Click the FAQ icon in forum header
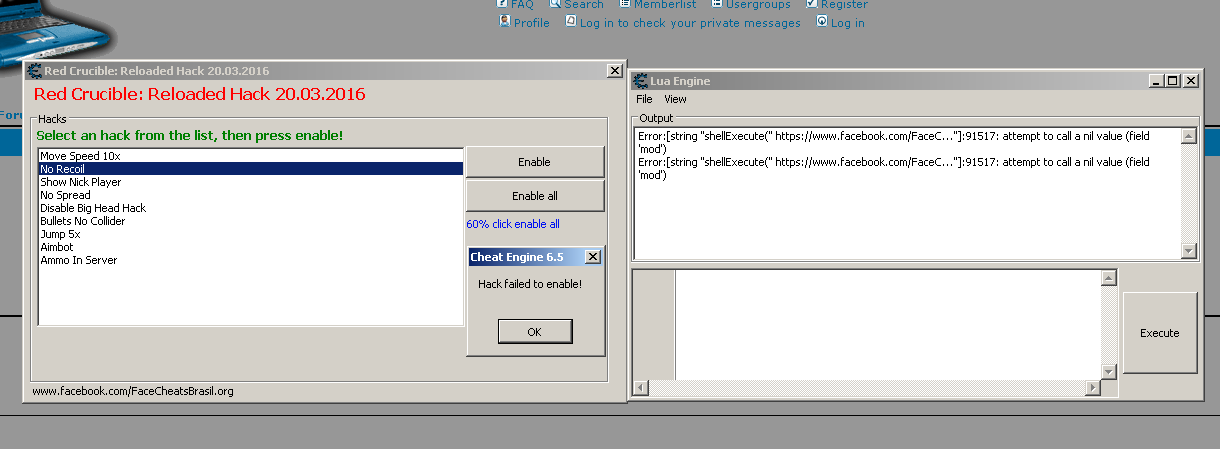The height and width of the screenshot is (449, 1220). pyautogui.click(x=503, y=4)
